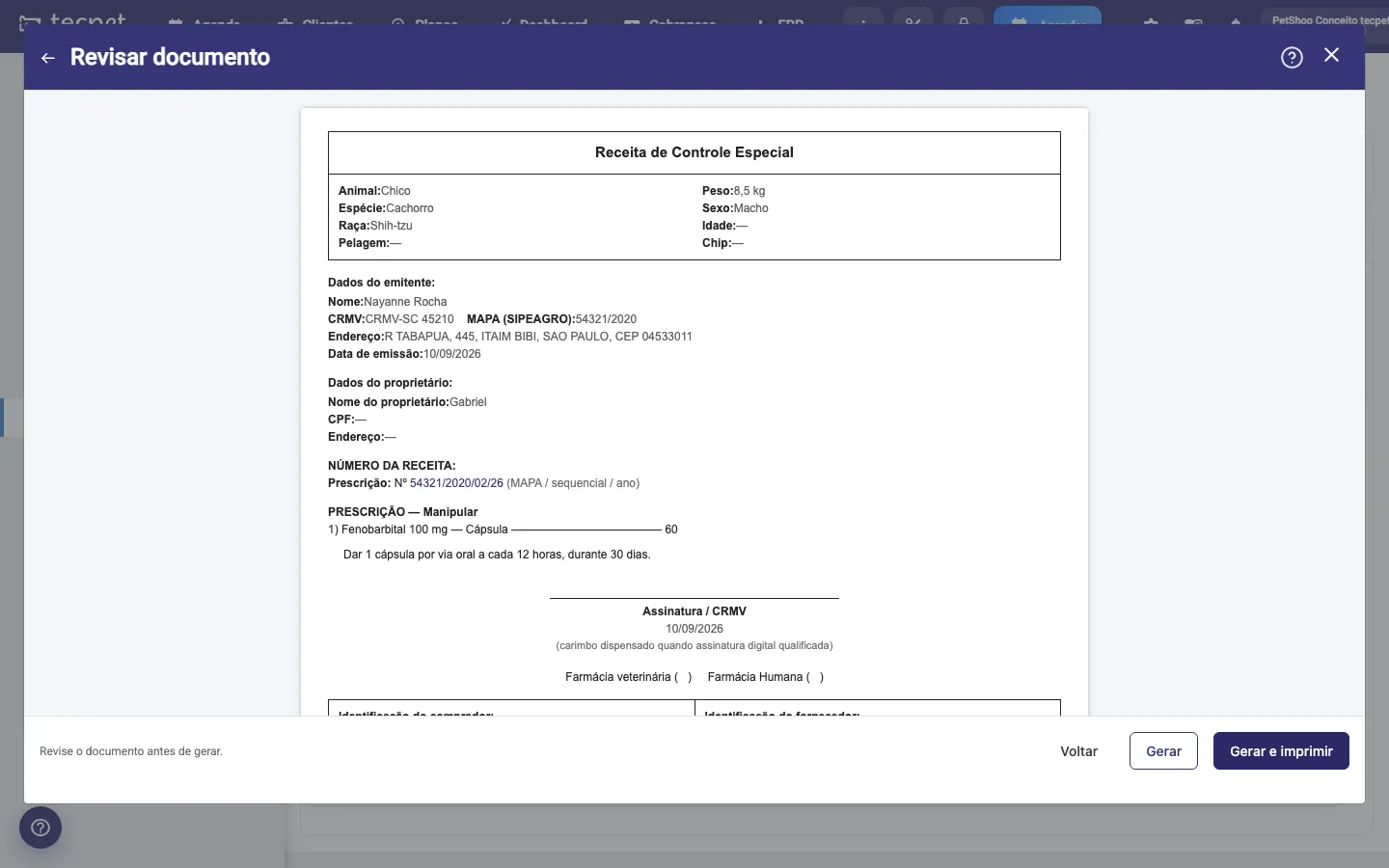Click the Gerar button
Screen dimensions: 1389x868
coord(1163,751)
